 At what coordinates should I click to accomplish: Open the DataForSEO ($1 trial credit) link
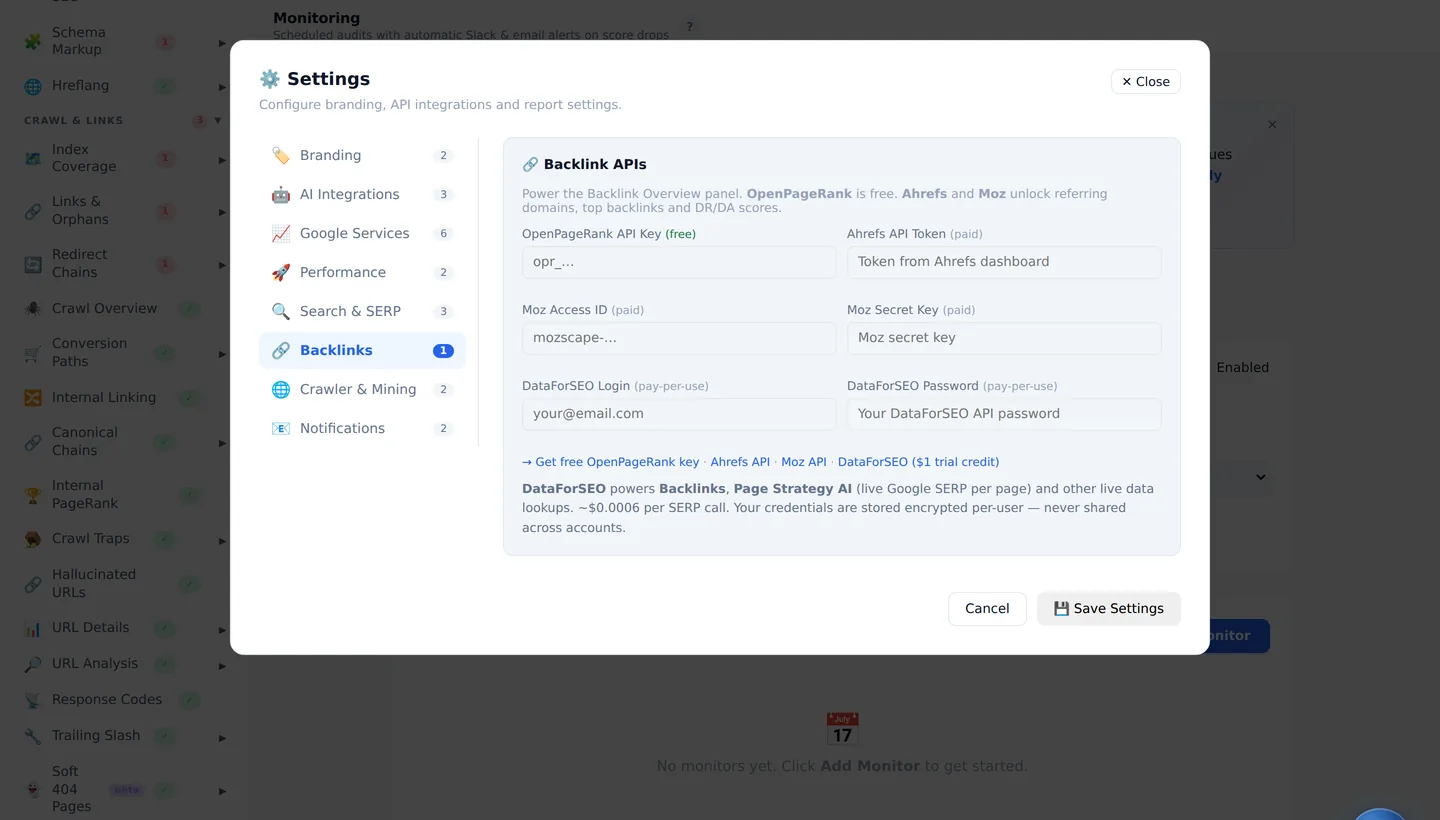click(x=918, y=462)
